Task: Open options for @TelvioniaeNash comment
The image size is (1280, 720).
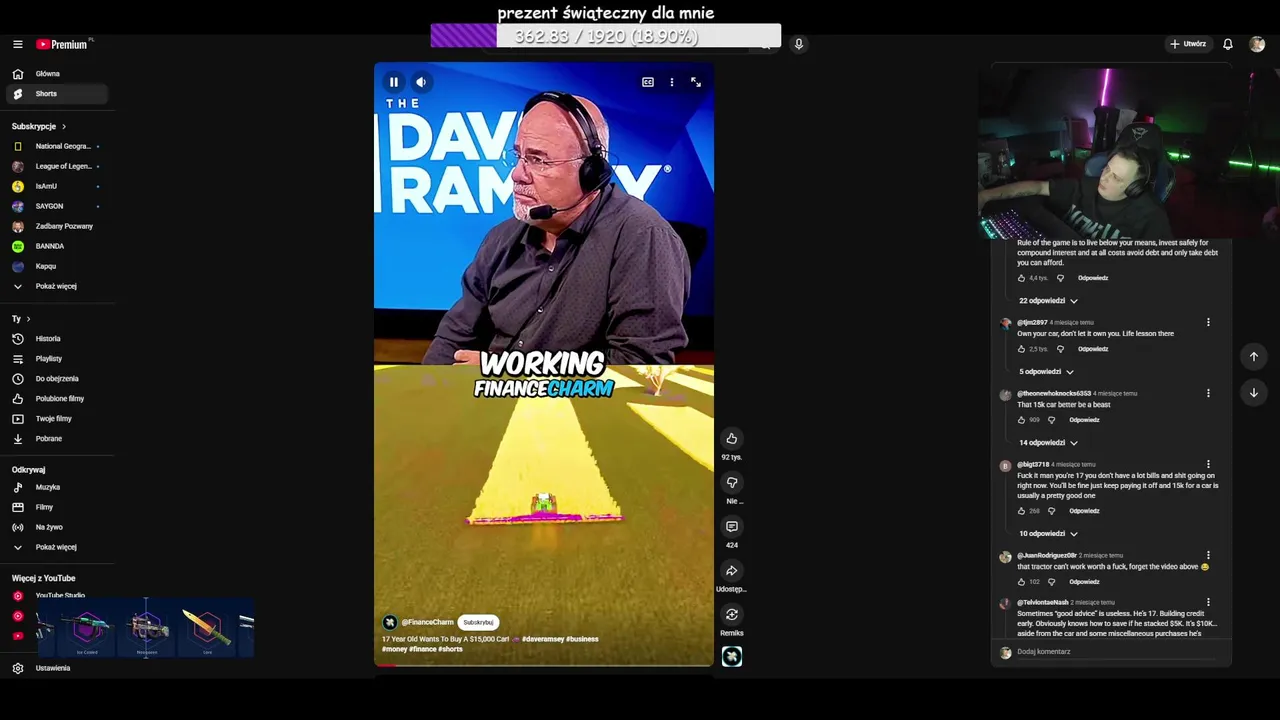Action: pyautogui.click(x=1208, y=603)
